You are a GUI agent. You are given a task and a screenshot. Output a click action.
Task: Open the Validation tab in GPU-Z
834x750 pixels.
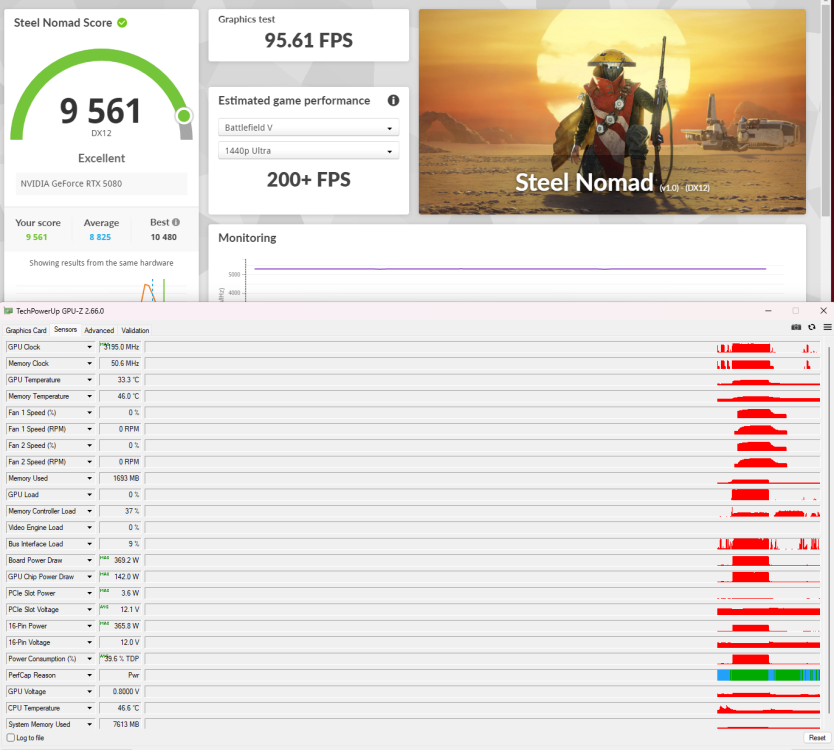coord(135,330)
